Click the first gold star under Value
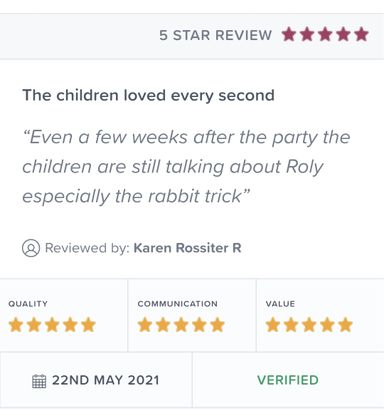Image resolution: width=384 pixels, height=409 pixels. click(273, 325)
